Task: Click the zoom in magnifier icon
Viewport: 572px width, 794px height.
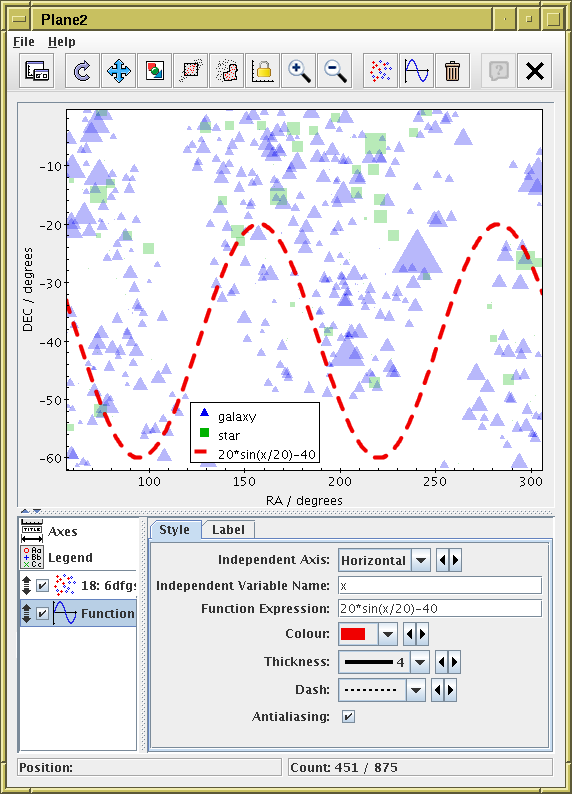Action: click(298, 71)
